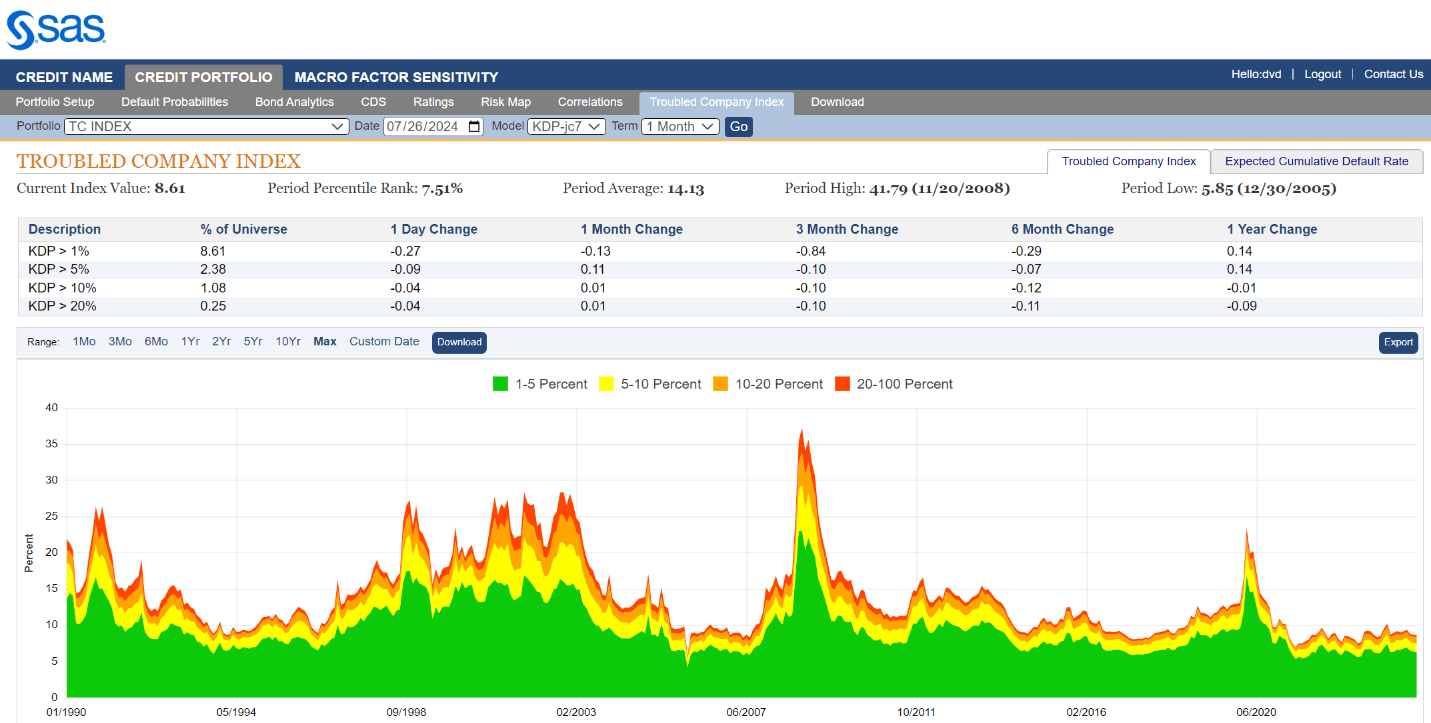Toggle the red 20-100 Percent legend swatch
1431x723 pixels.
point(842,384)
